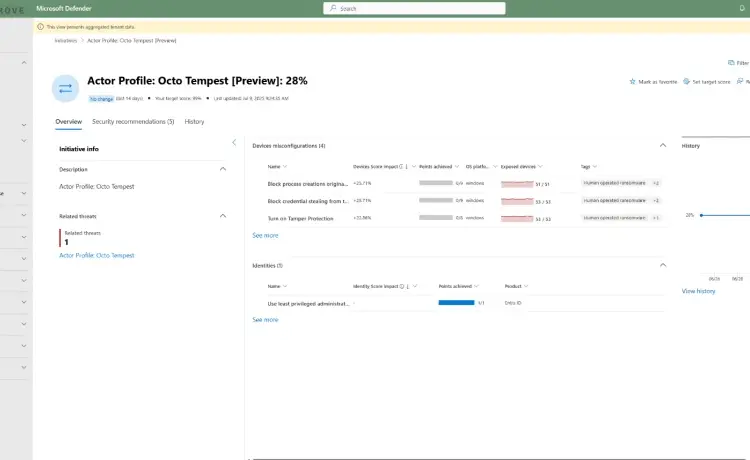Screen dimensions: 750x460
Task: Open Turn on Tamper Protection row
Action: pos(300,218)
